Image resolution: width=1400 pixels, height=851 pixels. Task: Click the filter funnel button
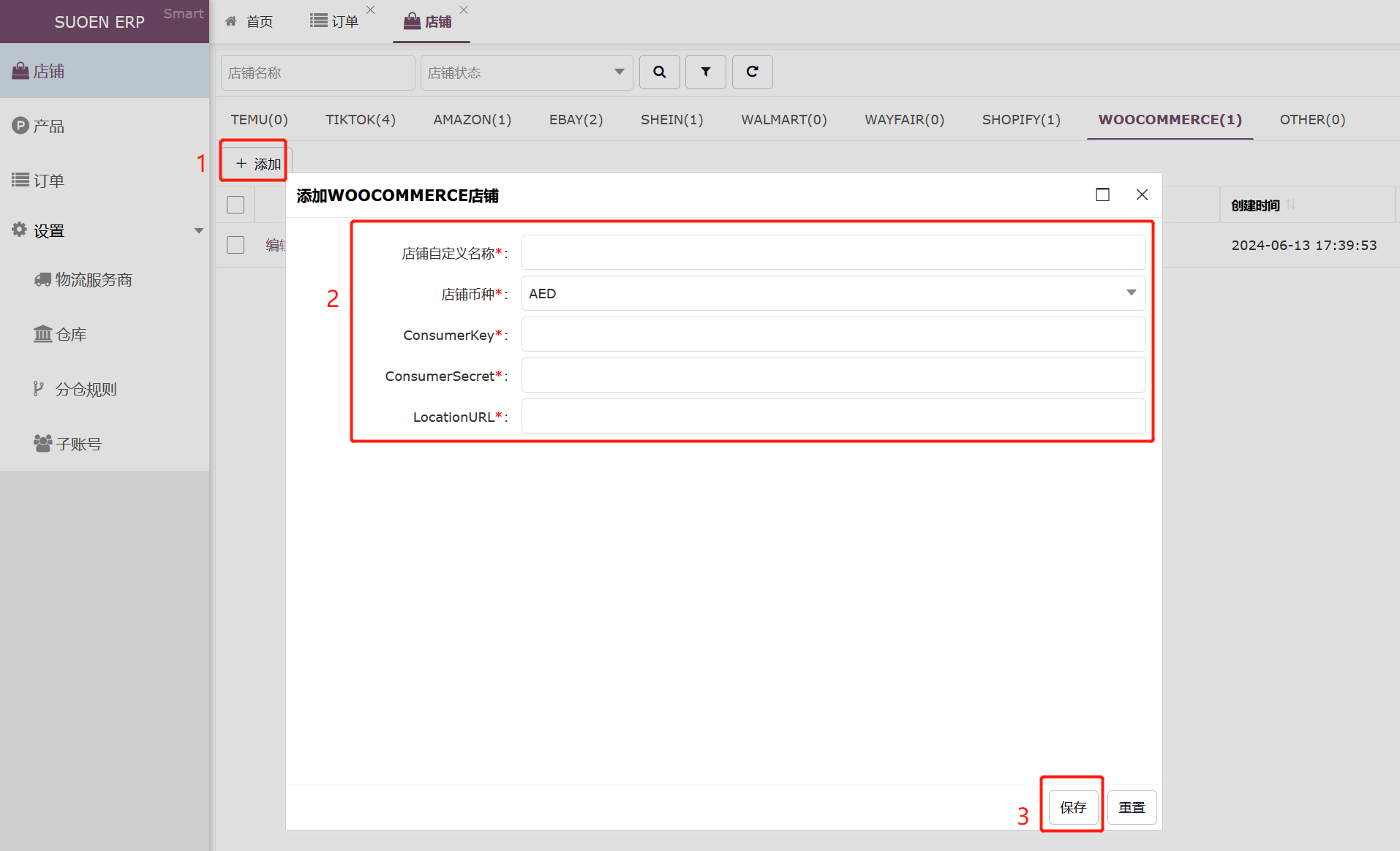pyautogui.click(x=705, y=72)
